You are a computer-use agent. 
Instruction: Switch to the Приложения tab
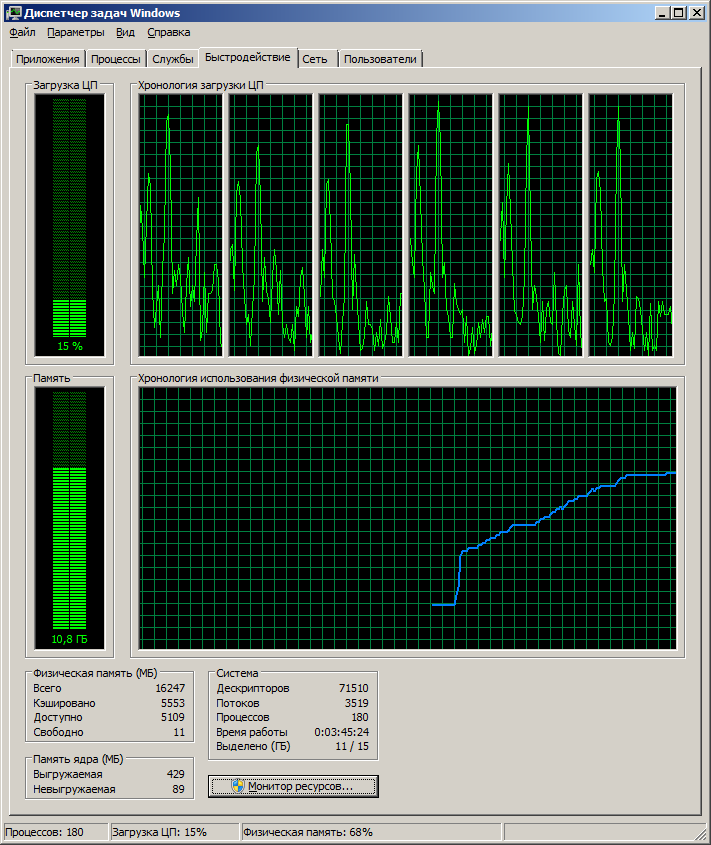coord(47,59)
